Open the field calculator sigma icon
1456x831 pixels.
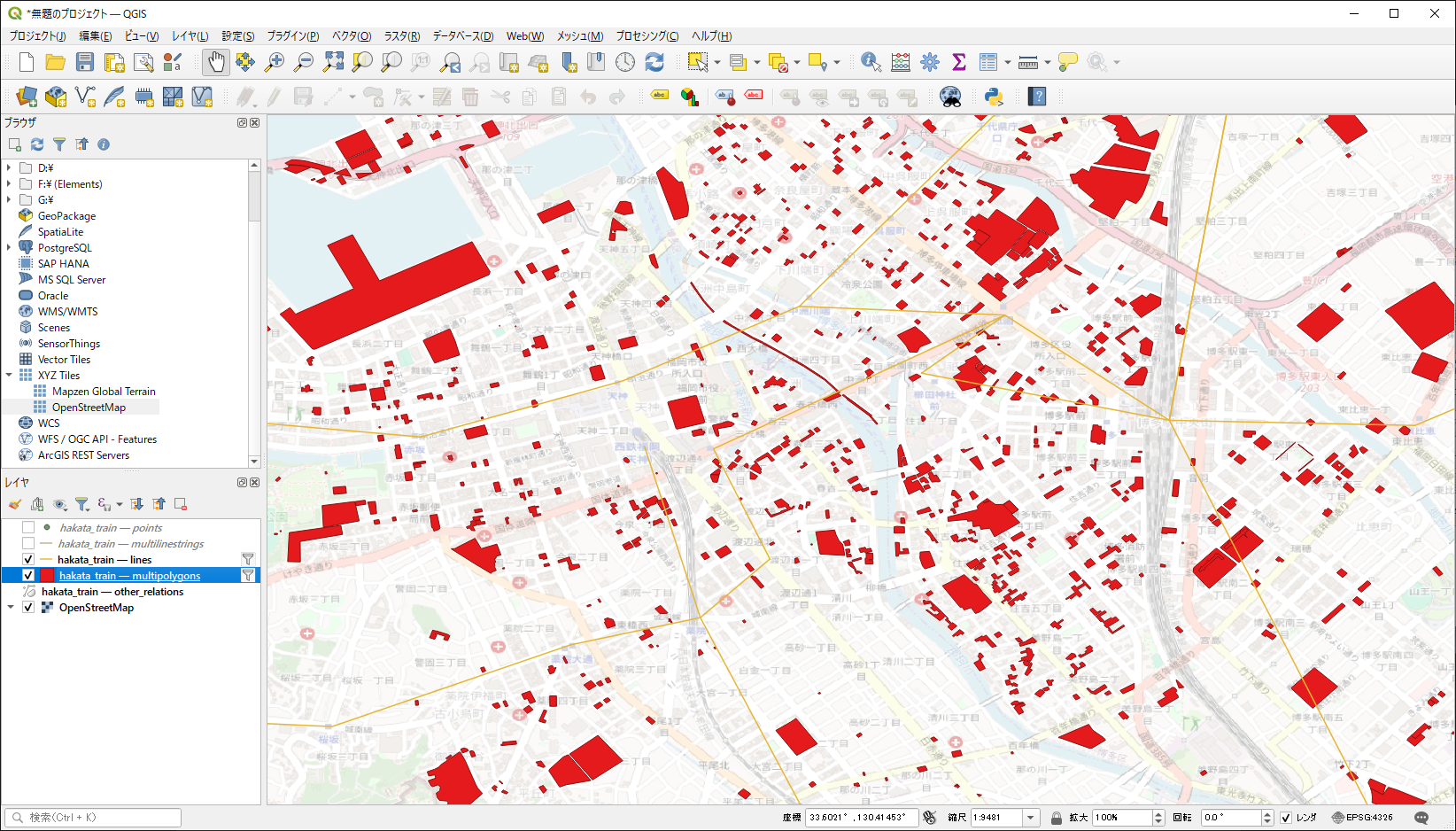[x=958, y=62]
